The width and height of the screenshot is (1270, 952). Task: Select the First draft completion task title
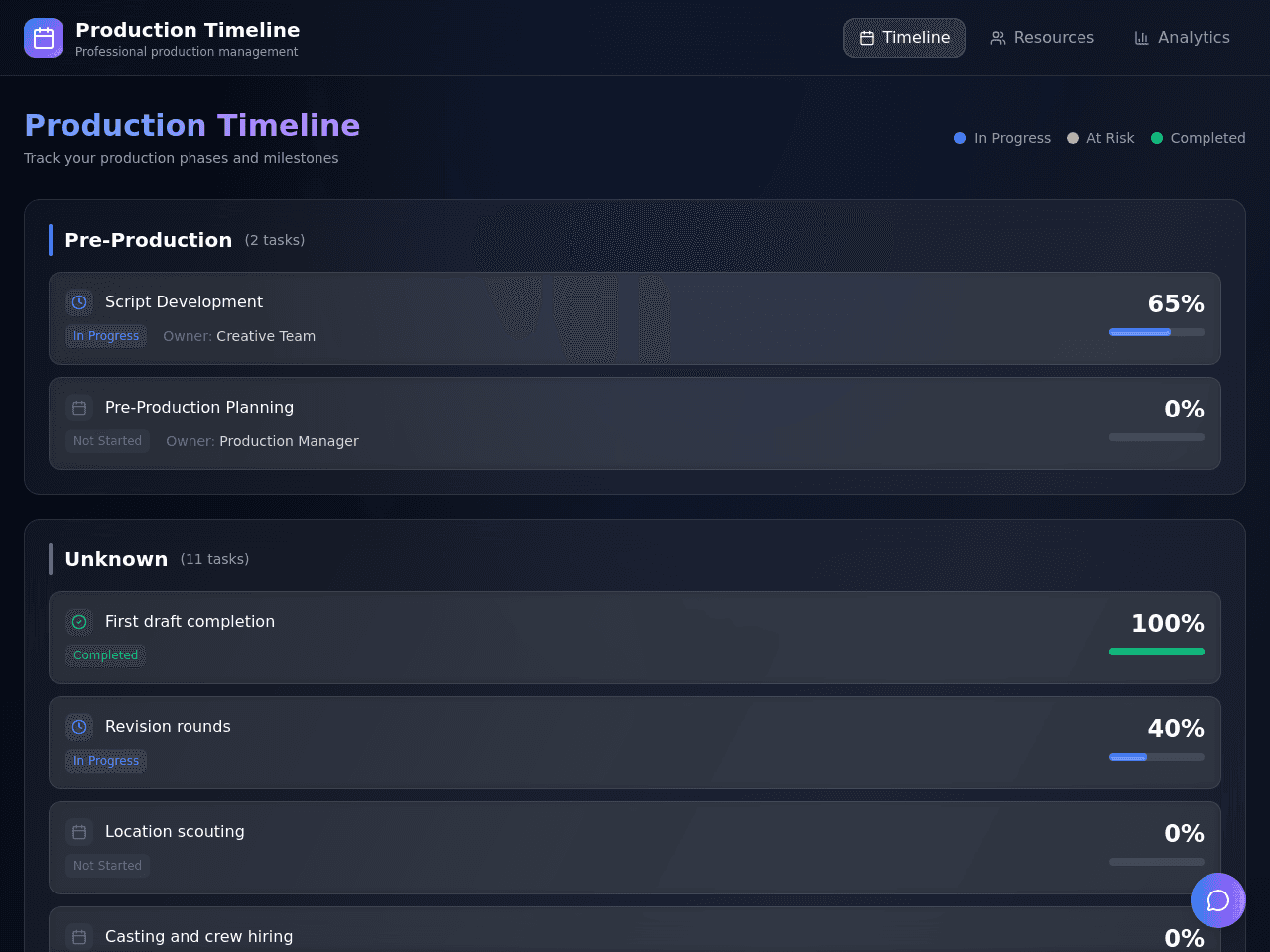point(190,622)
